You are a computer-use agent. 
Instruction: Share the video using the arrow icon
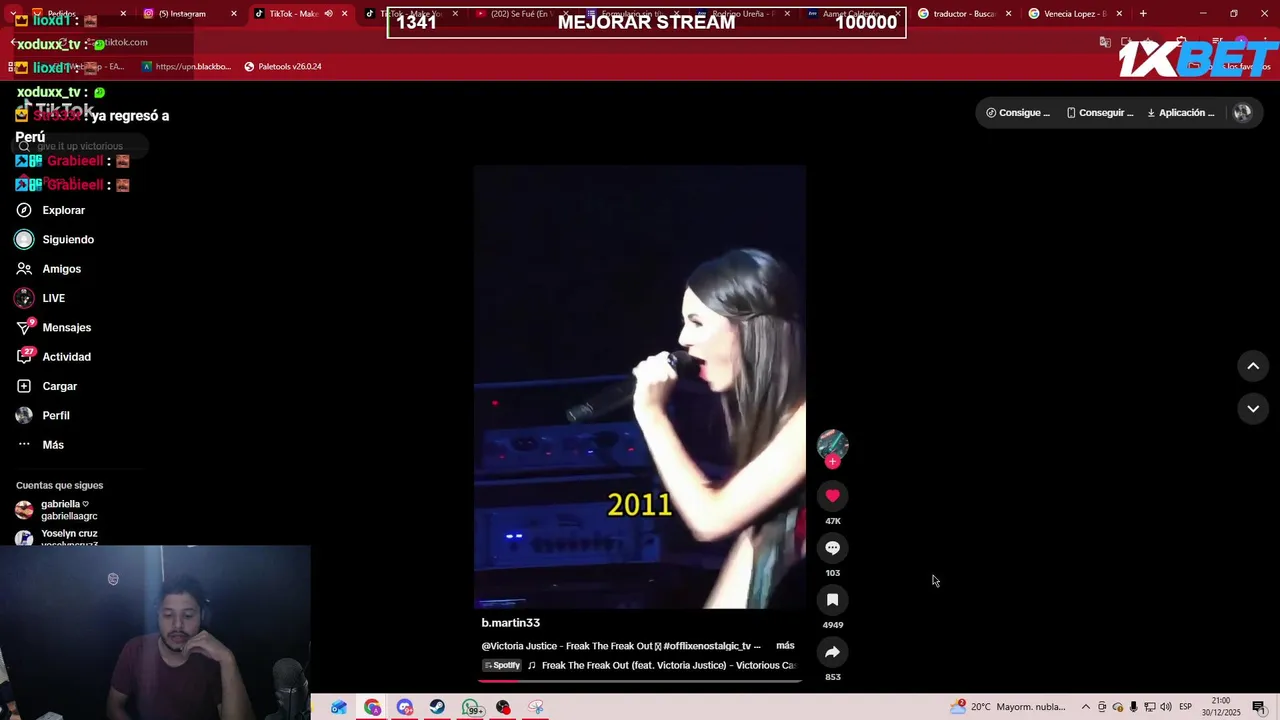pyautogui.click(x=832, y=652)
